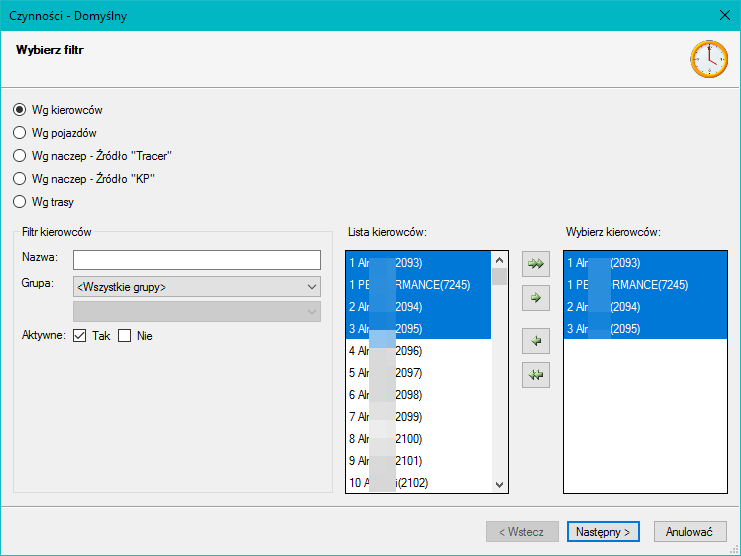
Task: Choose the "Wg pojazdów" filter option
Action: point(20,132)
